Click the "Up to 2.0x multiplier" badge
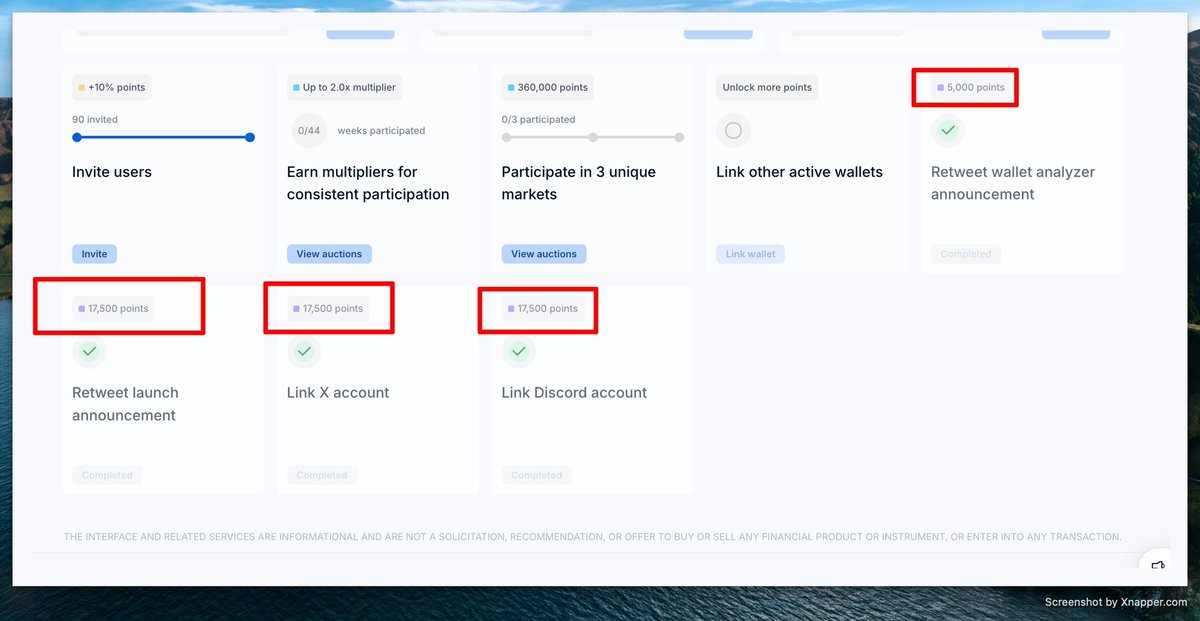This screenshot has width=1200, height=621. click(x=343, y=87)
